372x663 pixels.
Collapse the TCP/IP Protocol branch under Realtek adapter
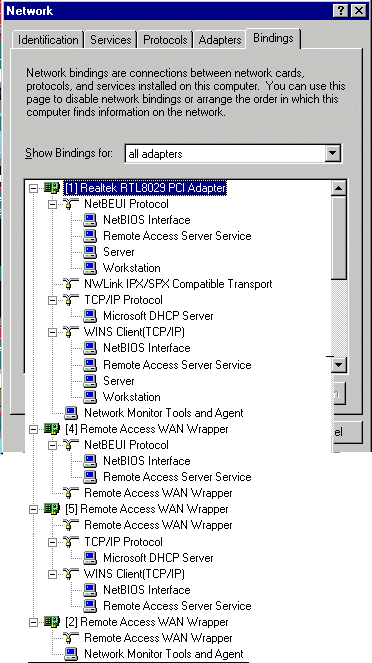(52, 300)
